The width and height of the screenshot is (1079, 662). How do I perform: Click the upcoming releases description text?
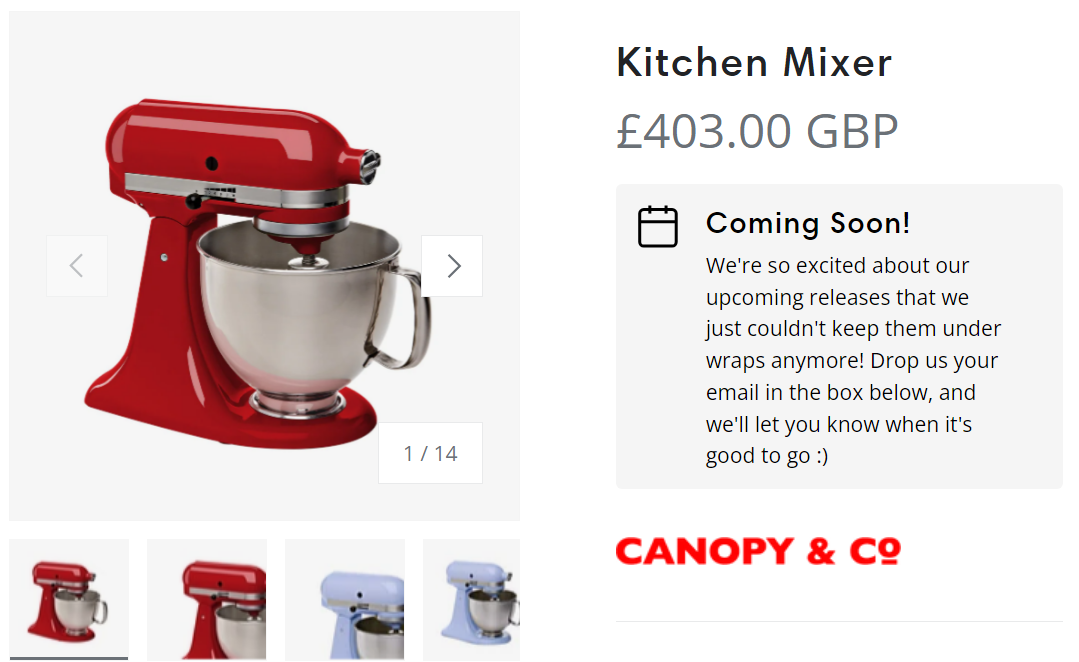tap(853, 361)
